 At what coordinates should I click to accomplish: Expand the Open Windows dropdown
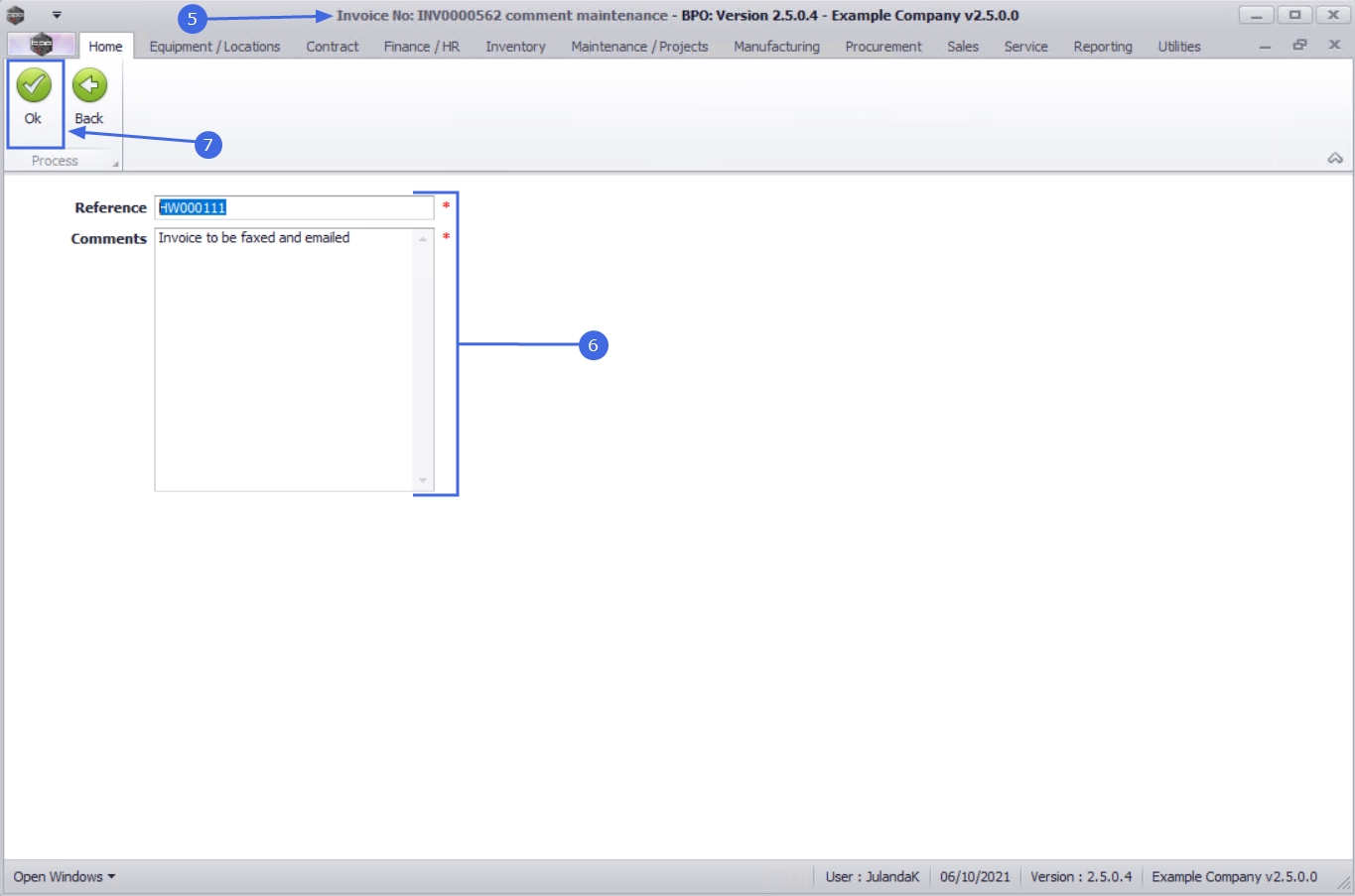(x=64, y=877)
